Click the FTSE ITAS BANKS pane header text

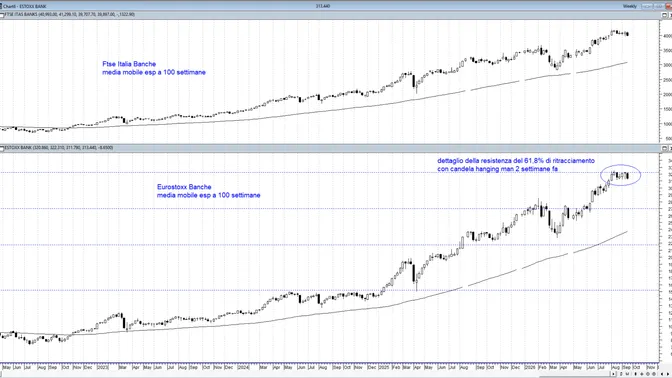(70, 15)
